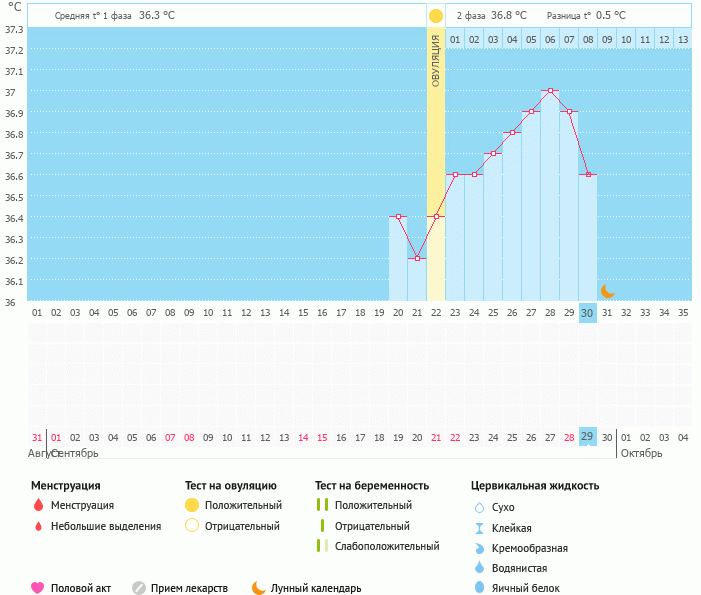
Task: Click the yellow positive ovulation test icon in header
Action: pos(435,16)
